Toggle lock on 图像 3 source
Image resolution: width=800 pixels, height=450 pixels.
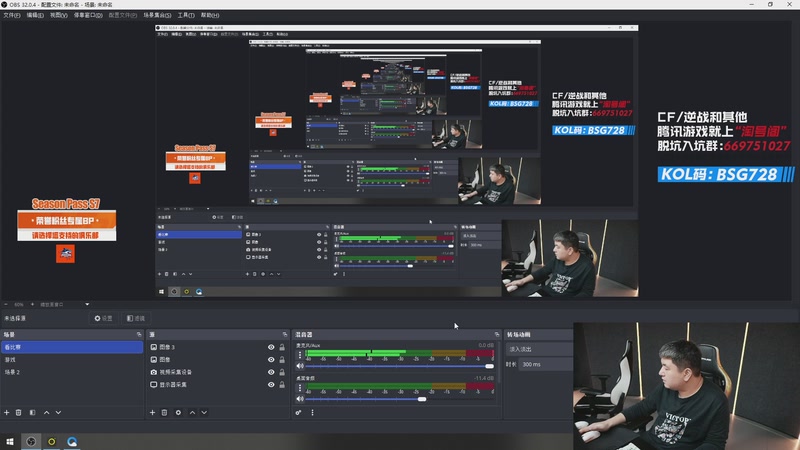pos(282,347)
